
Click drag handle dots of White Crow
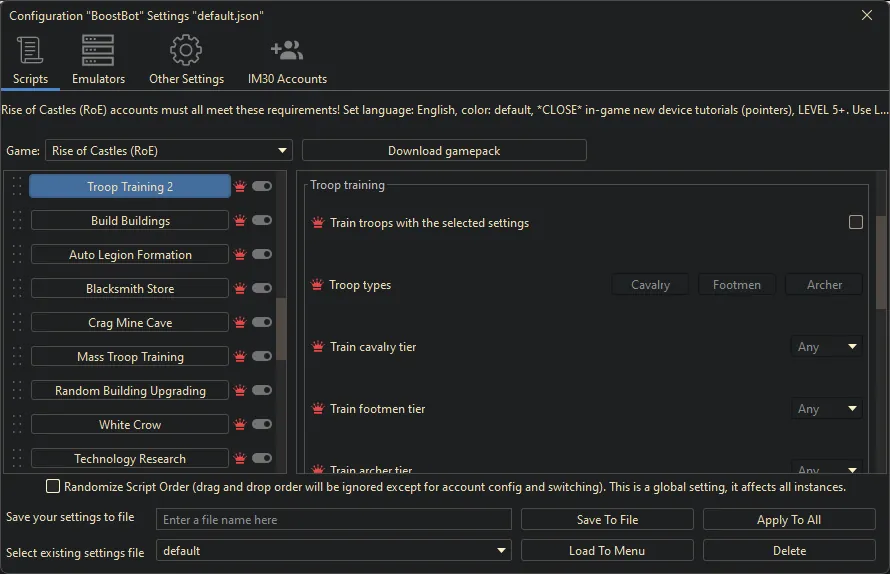17,425
